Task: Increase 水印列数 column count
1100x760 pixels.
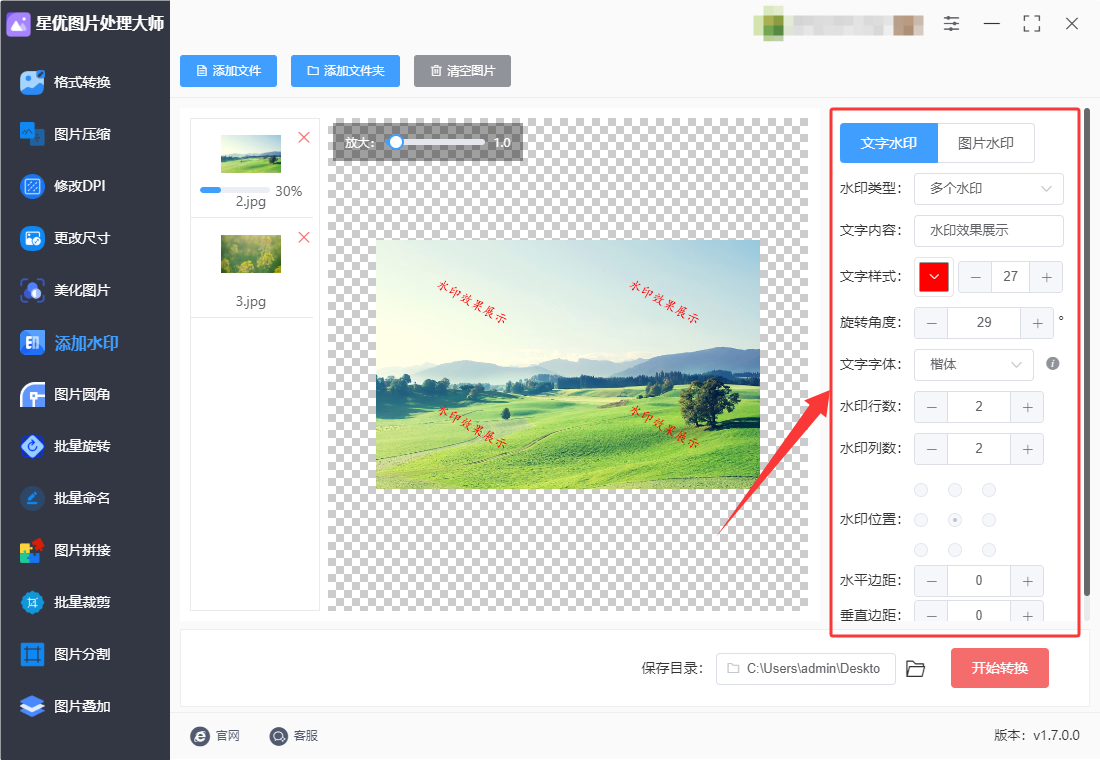Action: pos(1027,449)
